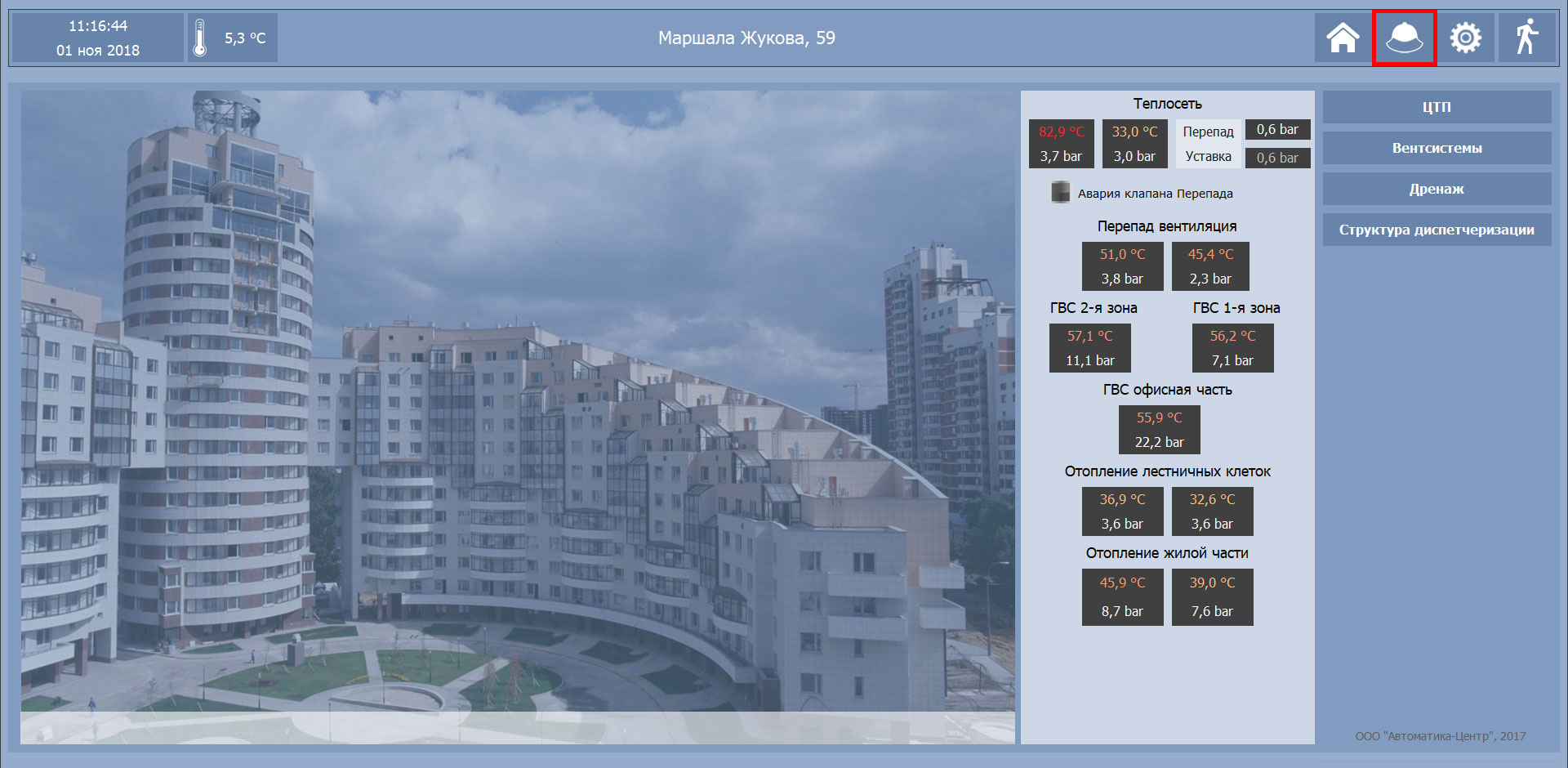The width and height of the screenshot is (1568, 768).
Task: Open the alarm bell icon
Action: pos(1404,38)
